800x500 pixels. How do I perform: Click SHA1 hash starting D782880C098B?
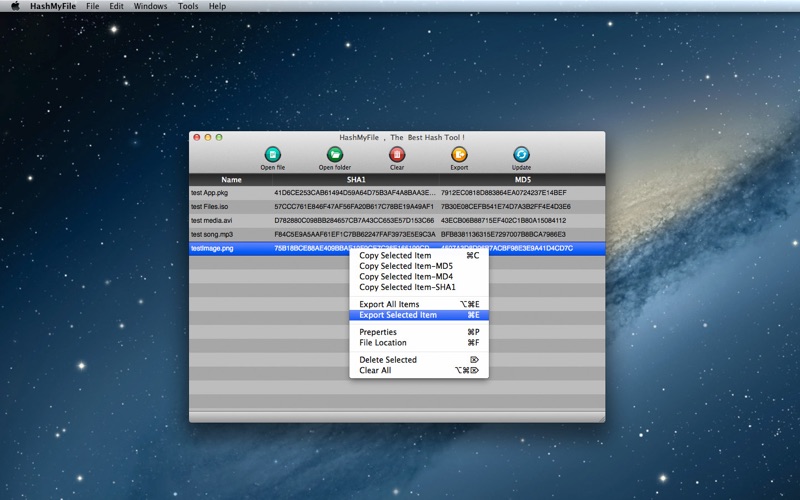click(354, 220)
